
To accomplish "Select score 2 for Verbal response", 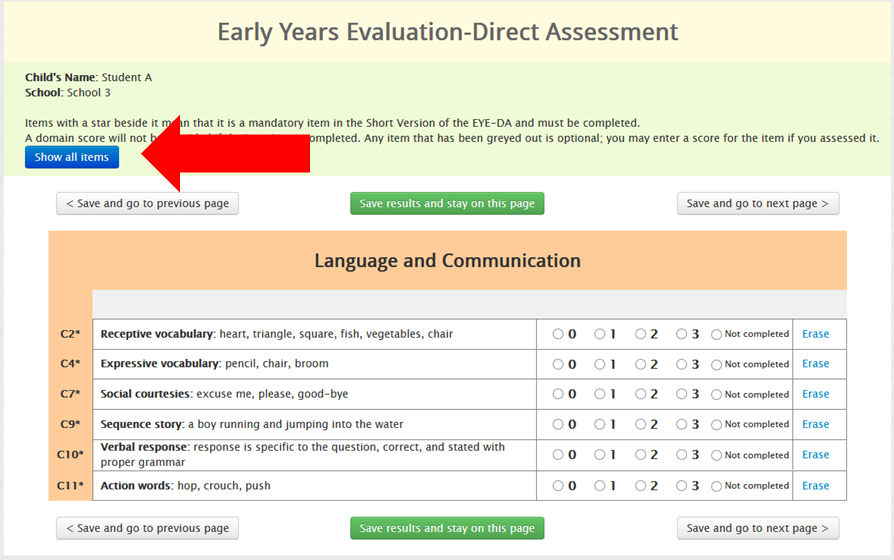I will pyautogui.click(x=640, y=455).
